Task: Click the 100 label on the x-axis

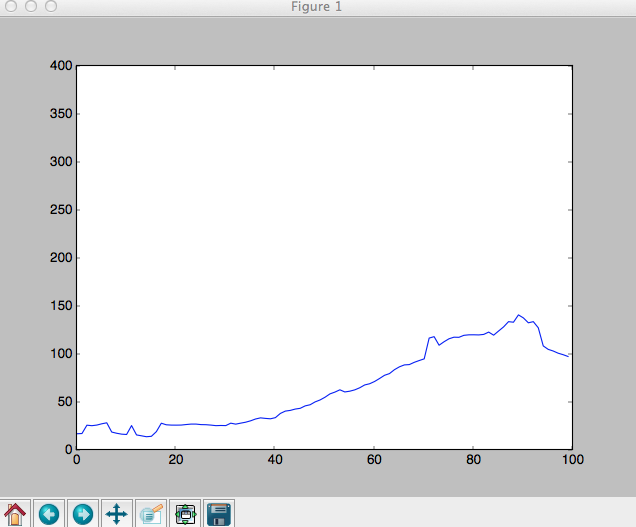Action: (571, 461)
